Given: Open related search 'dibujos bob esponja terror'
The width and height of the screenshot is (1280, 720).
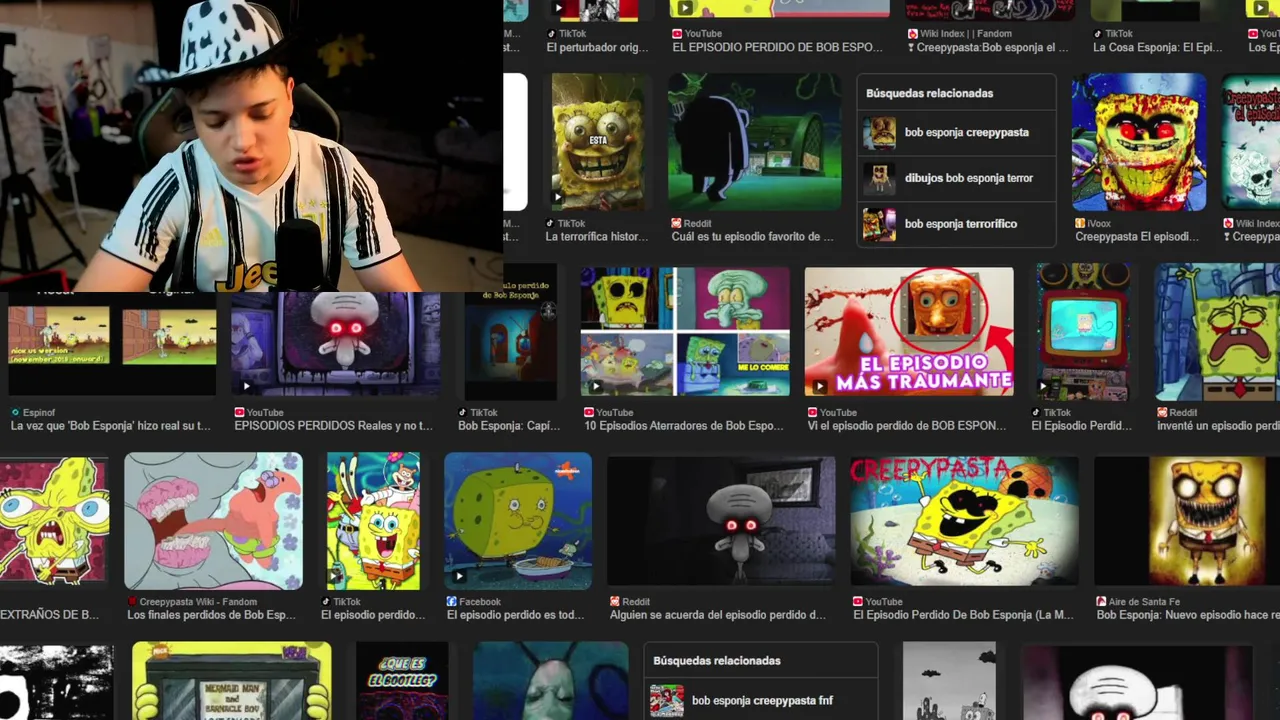Looking at the screenshot, I should (956, 178).
